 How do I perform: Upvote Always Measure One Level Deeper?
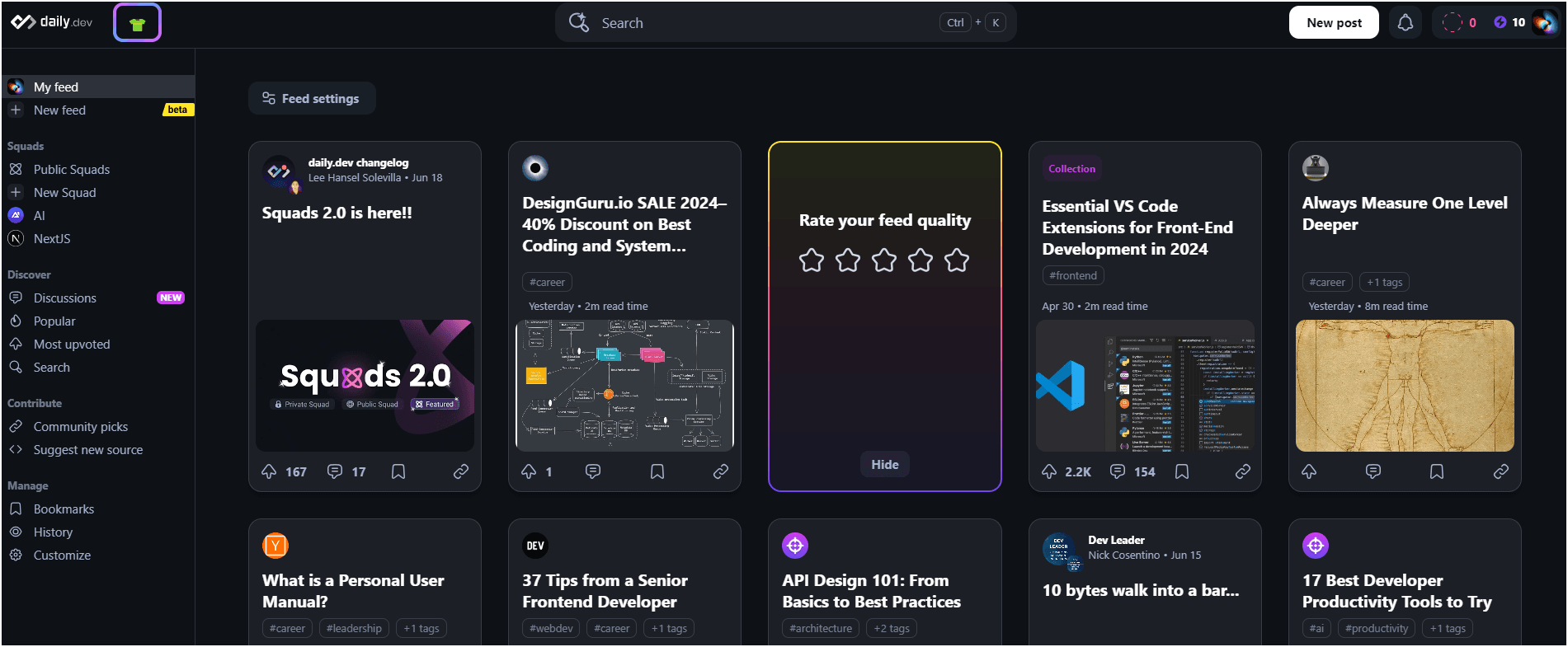click(x=1309, y=471)
